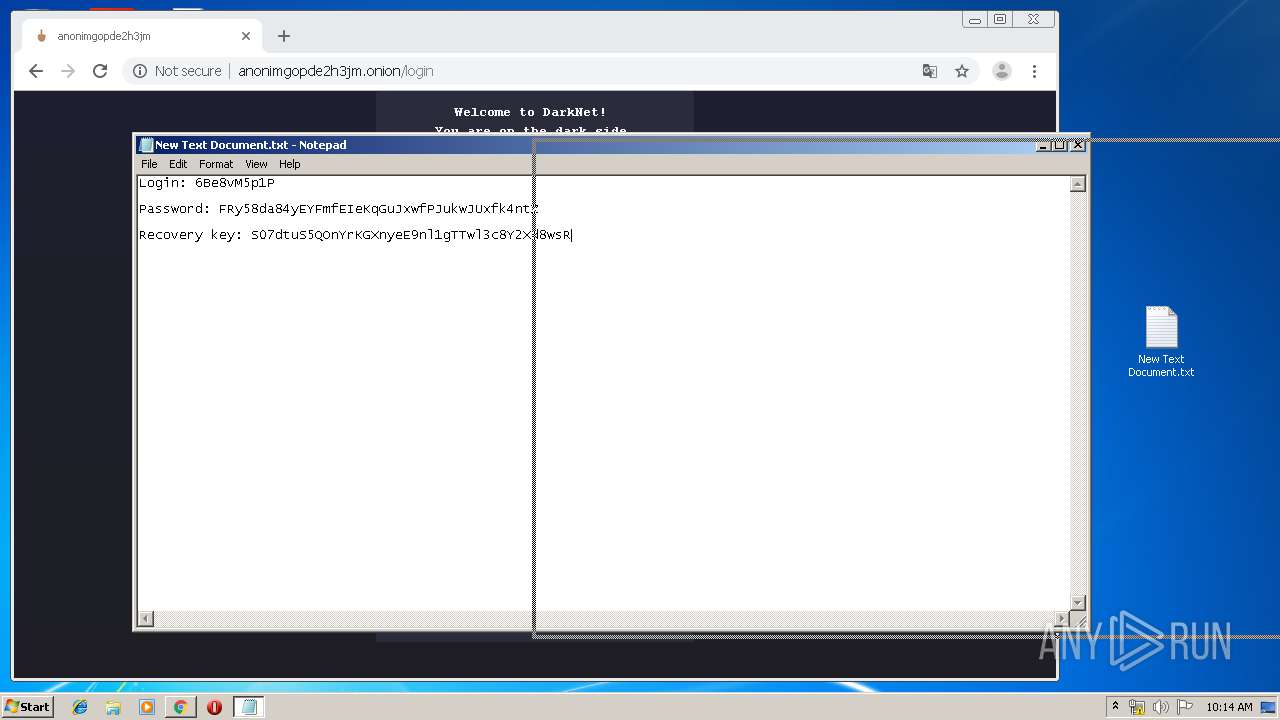Viewport: 1280px width, 720px height.
Task: Launch Internet Explorer from taskbar
Action: click(x=80, y=707)
